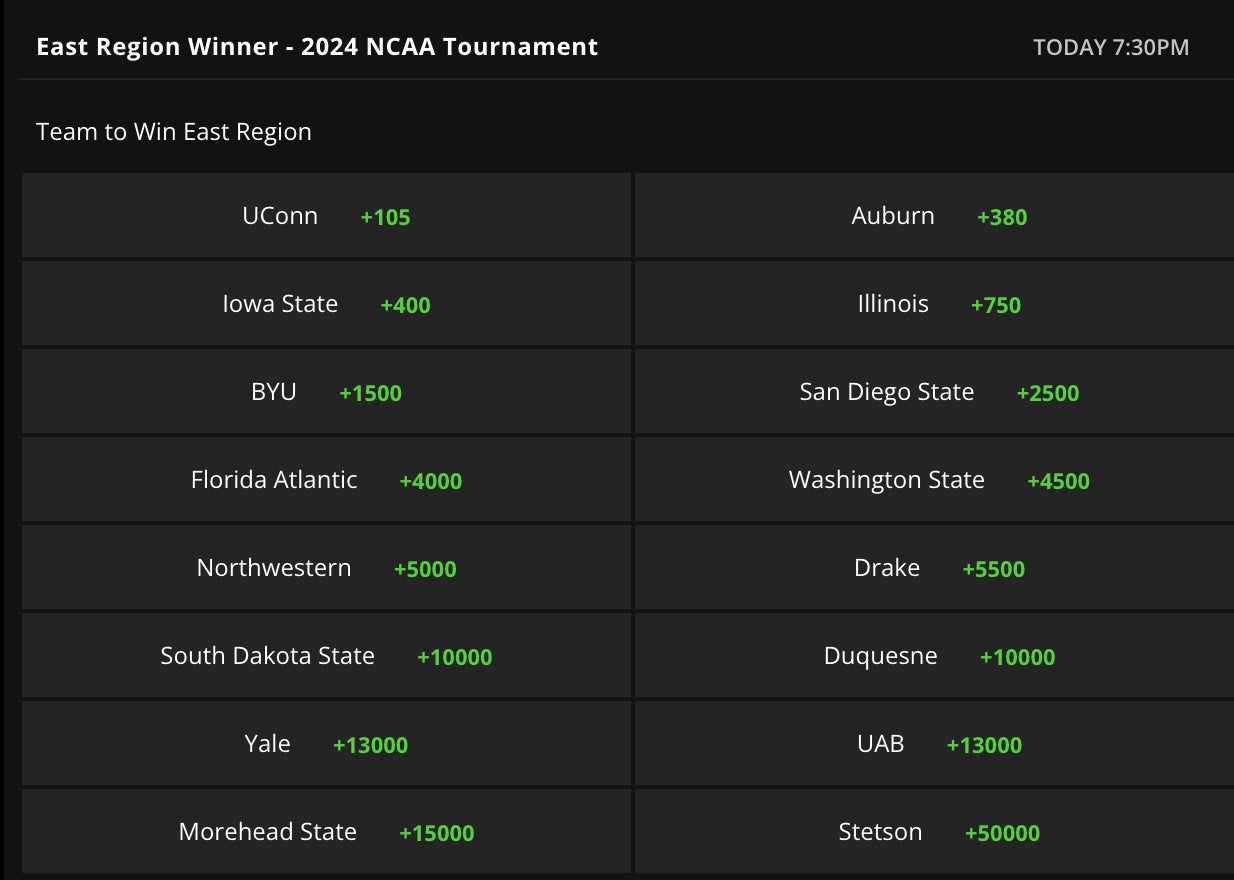Choose Illinois +750 odds cell
The image size is (1234, 880).
(x=934, y=304)
